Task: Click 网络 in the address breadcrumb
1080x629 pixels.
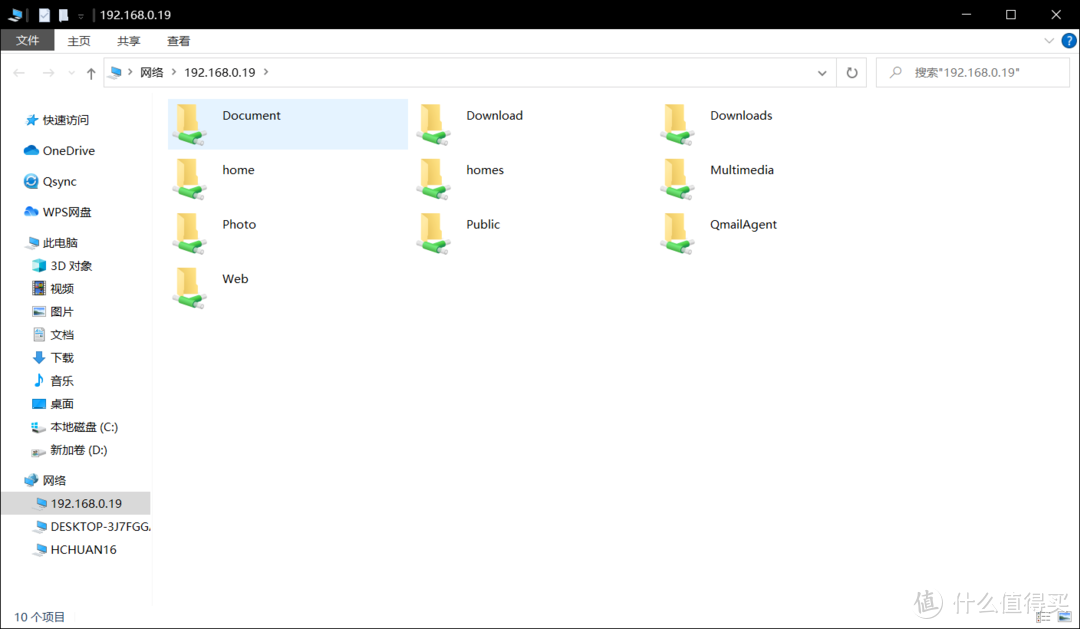Action: (151, 73)
